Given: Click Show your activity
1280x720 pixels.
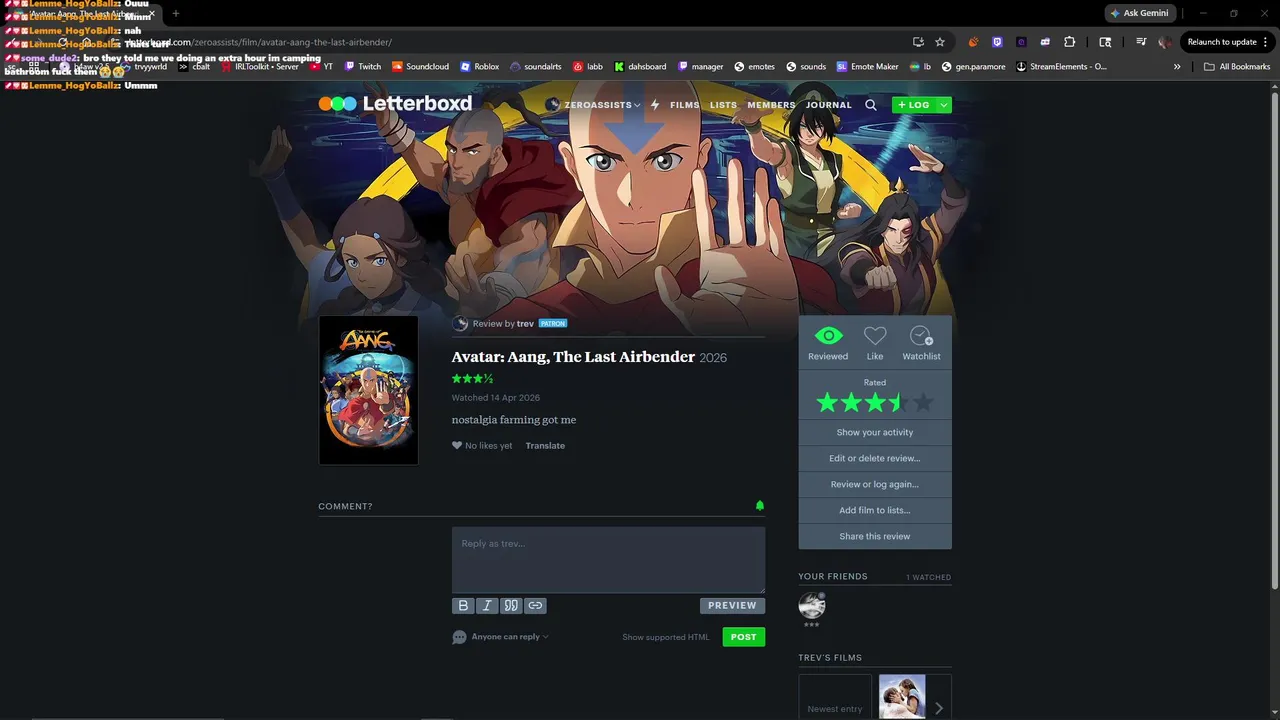Looking at the screenshot, I should pos(875,432).
